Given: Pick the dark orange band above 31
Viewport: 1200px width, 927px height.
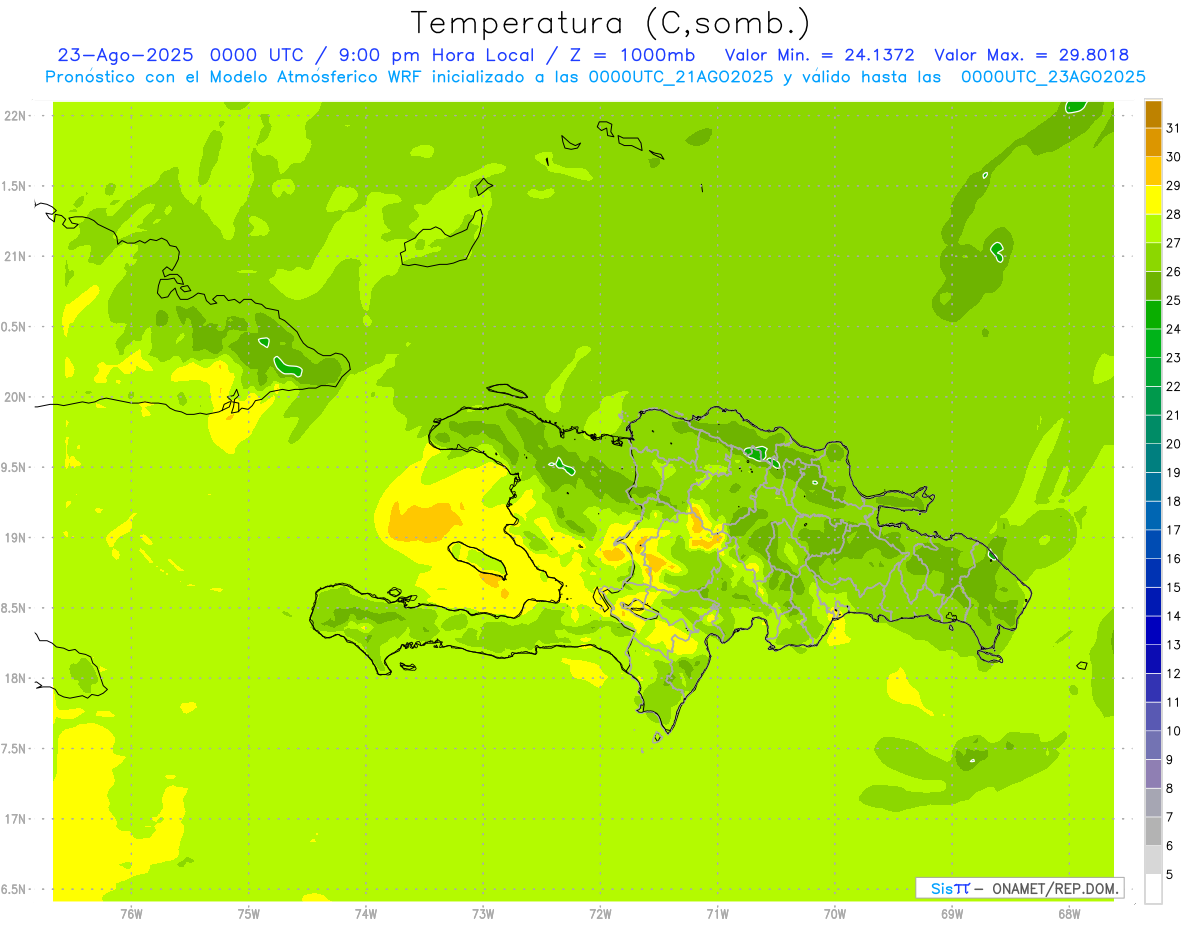Looking at the screenshot, I should coord(1153,115).
